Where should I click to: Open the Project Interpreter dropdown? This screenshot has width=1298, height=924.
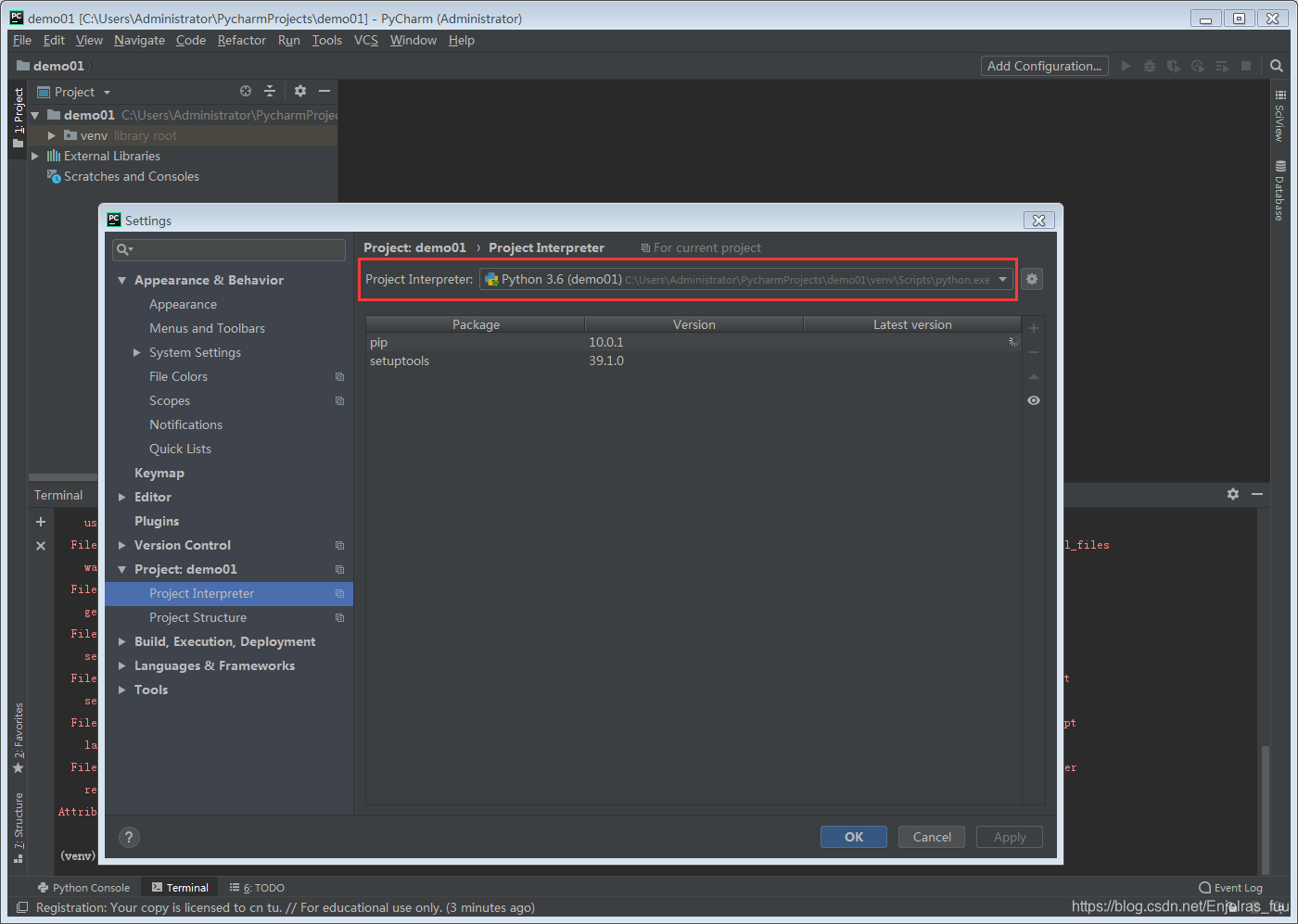point(1002,279)
